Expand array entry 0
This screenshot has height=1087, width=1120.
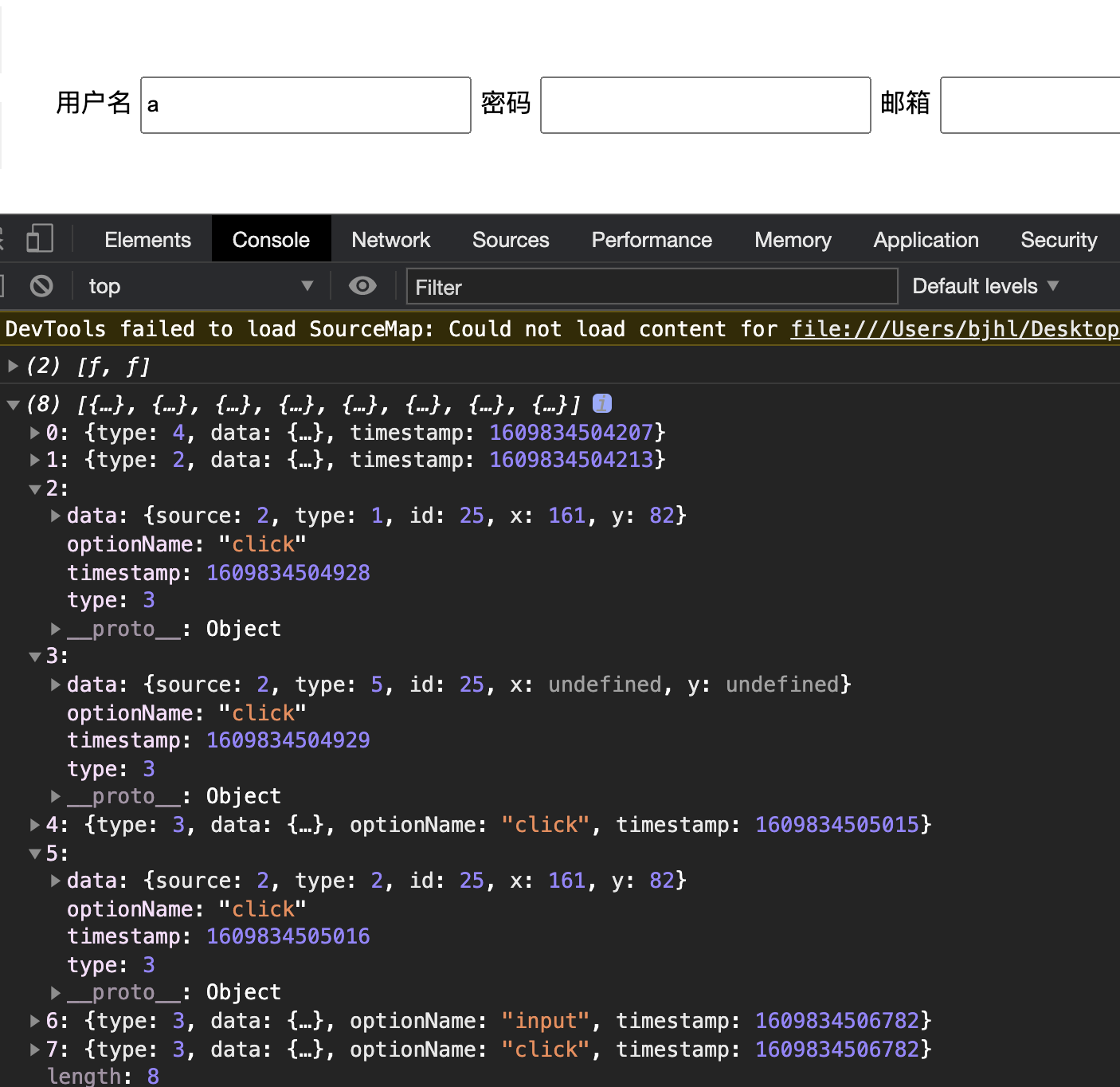pos(34,432)
